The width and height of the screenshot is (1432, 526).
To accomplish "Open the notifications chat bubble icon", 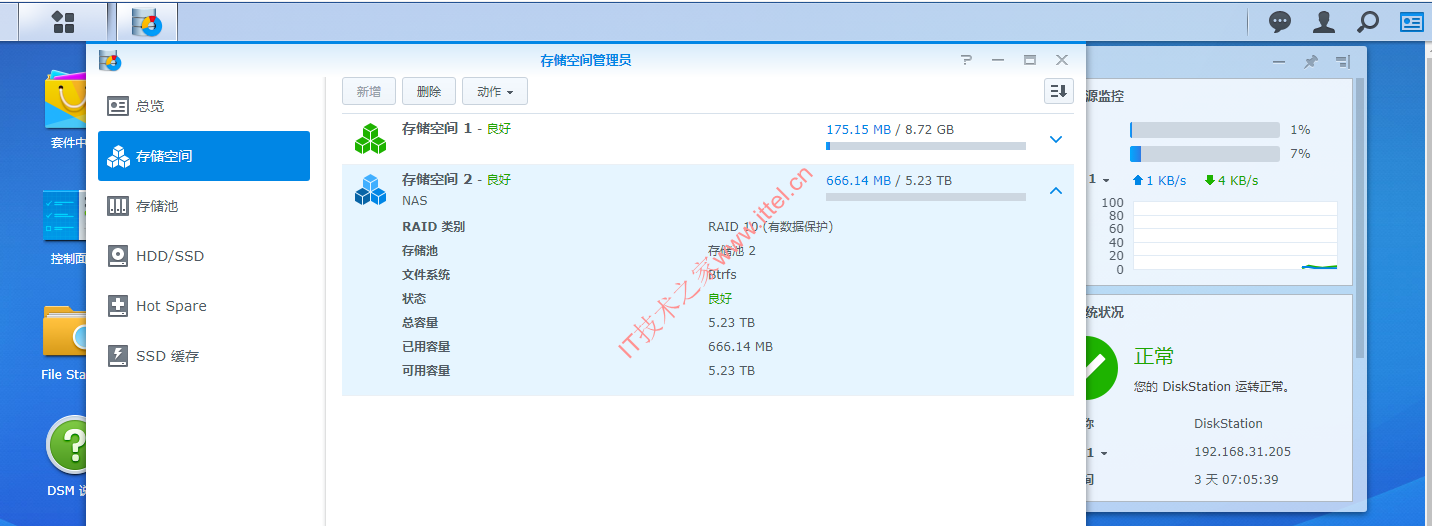I will click(x=1280, y=21).
